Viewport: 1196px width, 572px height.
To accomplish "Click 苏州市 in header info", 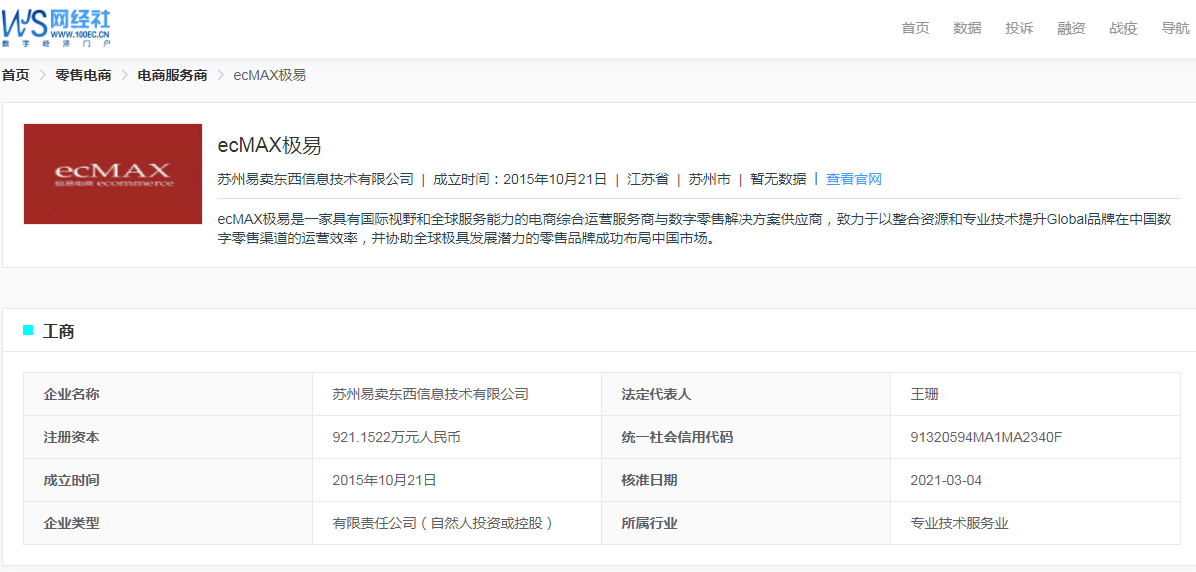I will pyautogui.click(x=709, y=180).
